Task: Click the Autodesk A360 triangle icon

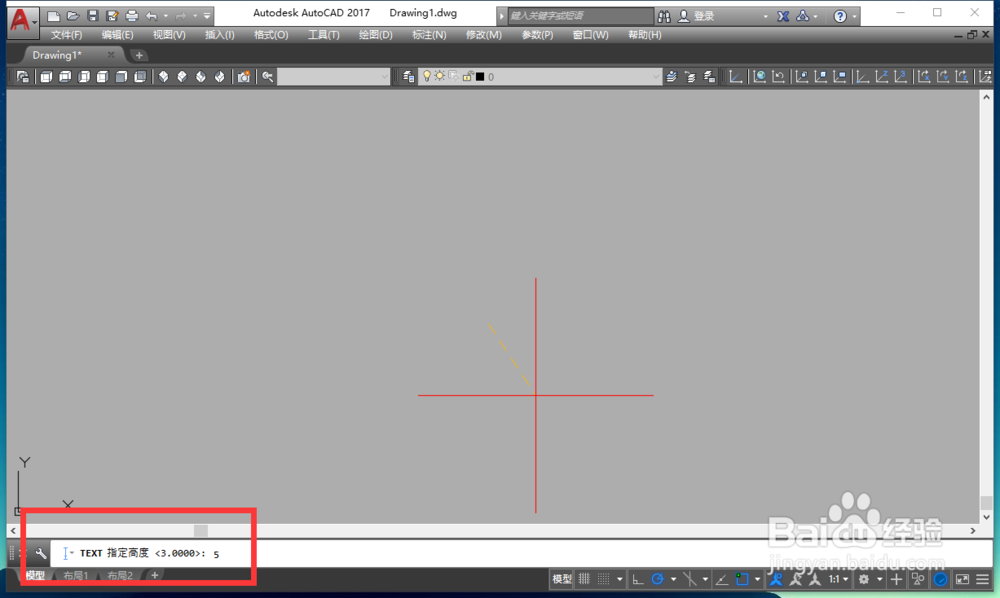Action: tap(803, 17)
